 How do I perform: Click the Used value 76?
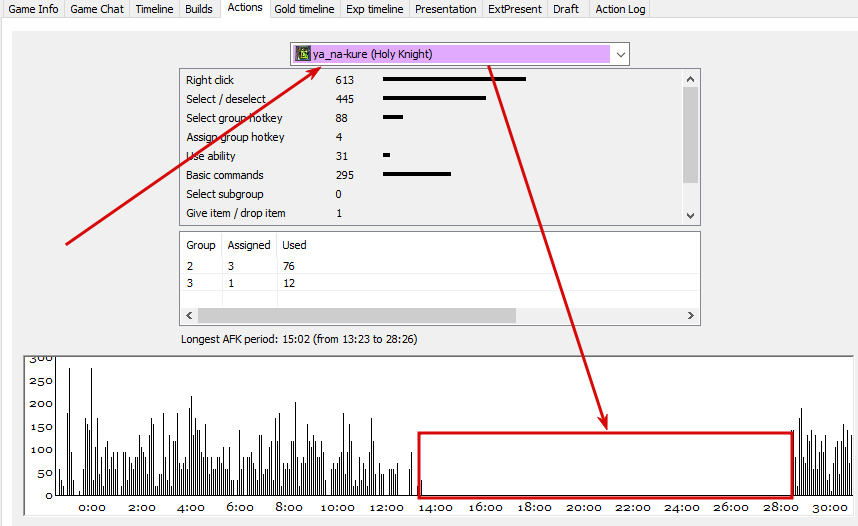289,266
